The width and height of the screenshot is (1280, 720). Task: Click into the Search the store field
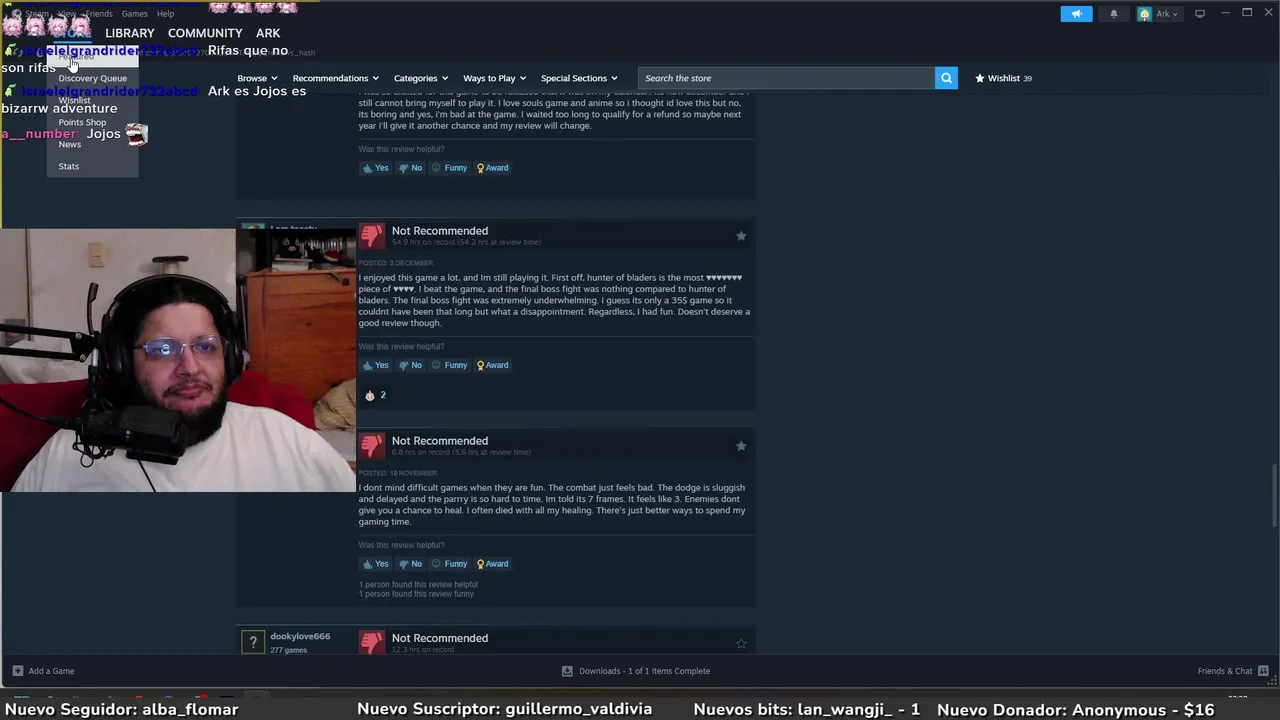pos(786,78)
